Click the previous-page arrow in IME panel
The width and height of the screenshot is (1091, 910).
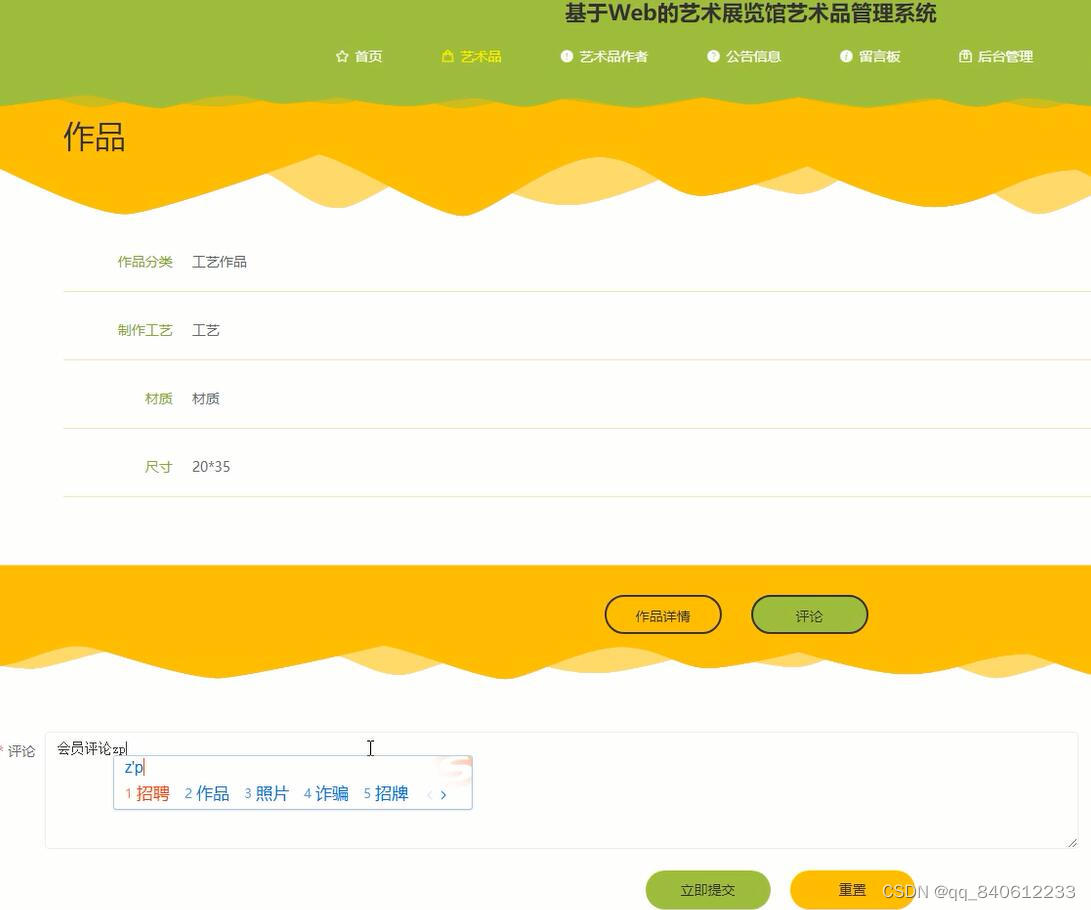(431, 794)
